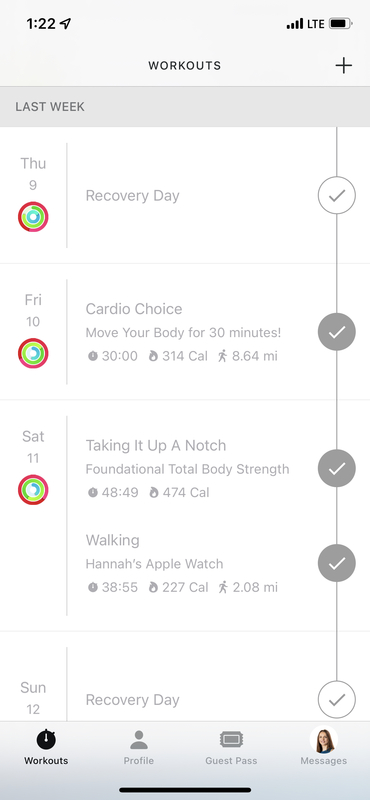The width and height of the screenshot is (370, 800).
Task: Toggle Walking workout completion checkmark
Action: tap(337, 563)
